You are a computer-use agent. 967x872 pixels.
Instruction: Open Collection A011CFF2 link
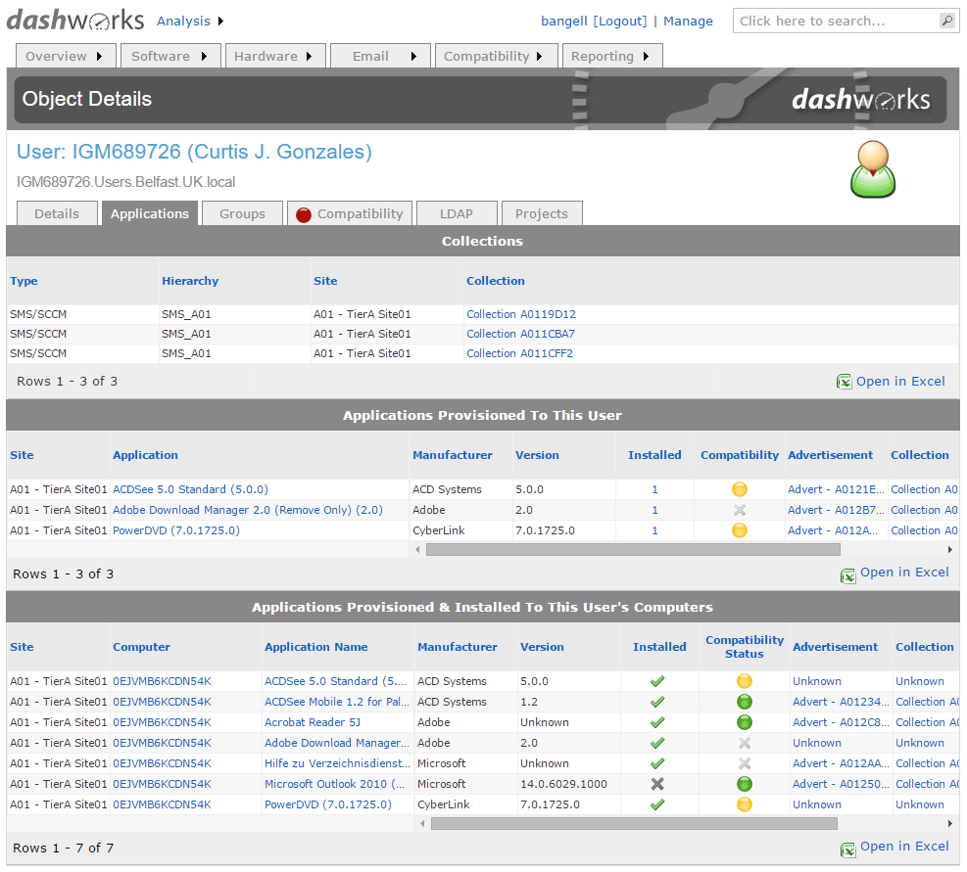519,353
